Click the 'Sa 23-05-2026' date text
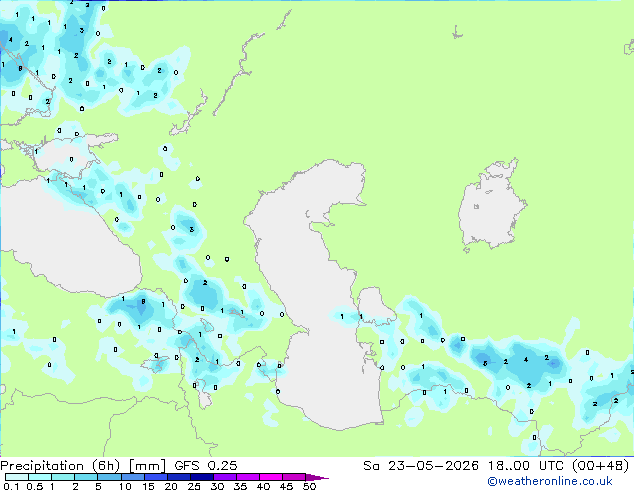Viewport: 634px width, 490px height. [421, 466]
